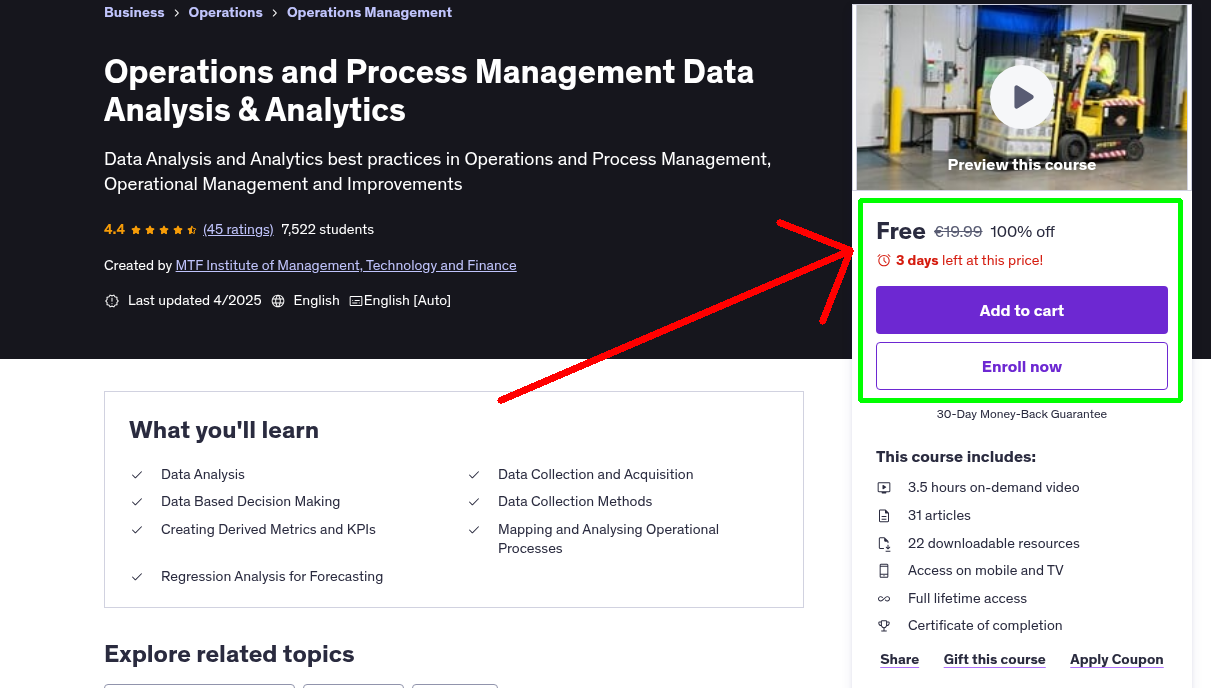Click Access on mobile and TV text

[986, 570]
